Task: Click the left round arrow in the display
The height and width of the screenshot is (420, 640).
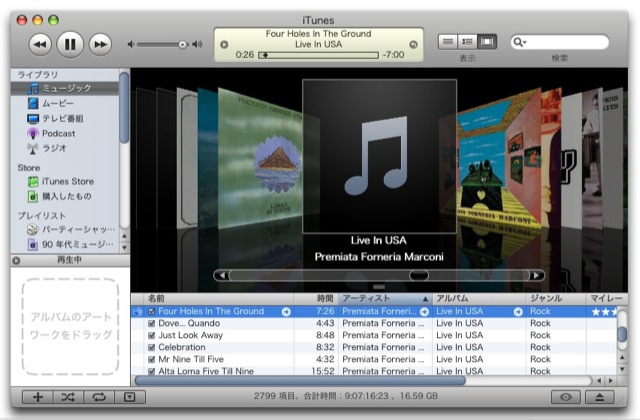Action: [x=224, y=44]
